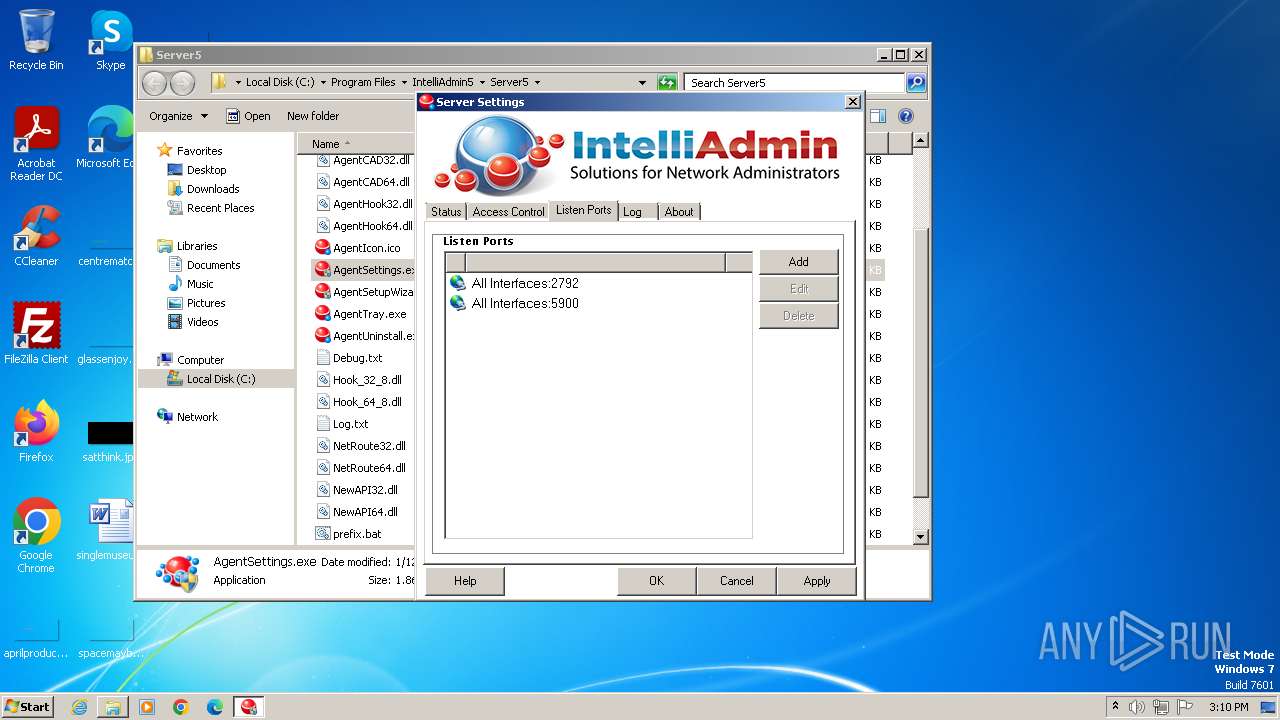Select Music library in navigation pane

click(200, 284)
